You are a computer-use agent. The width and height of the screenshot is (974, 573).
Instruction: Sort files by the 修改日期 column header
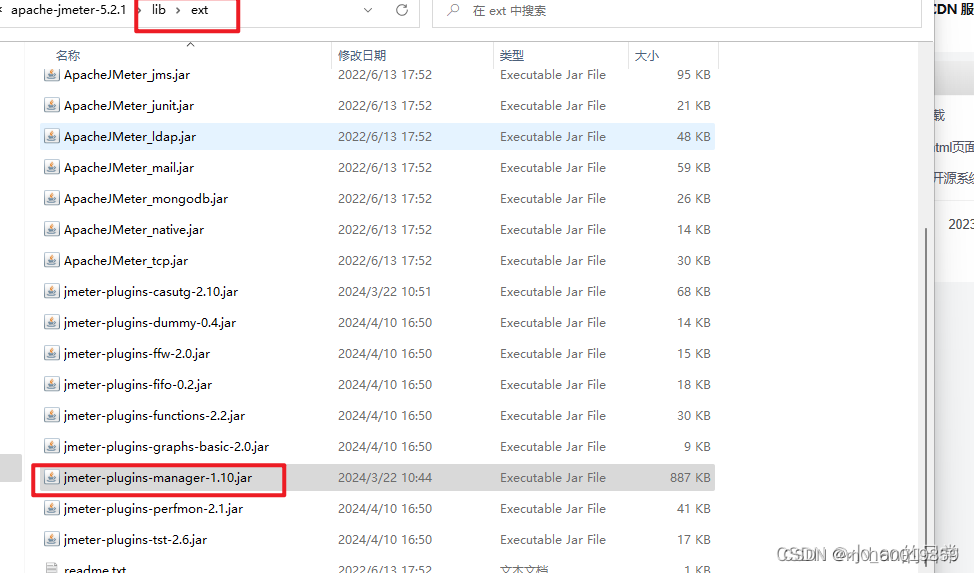(x=362, y=55)
